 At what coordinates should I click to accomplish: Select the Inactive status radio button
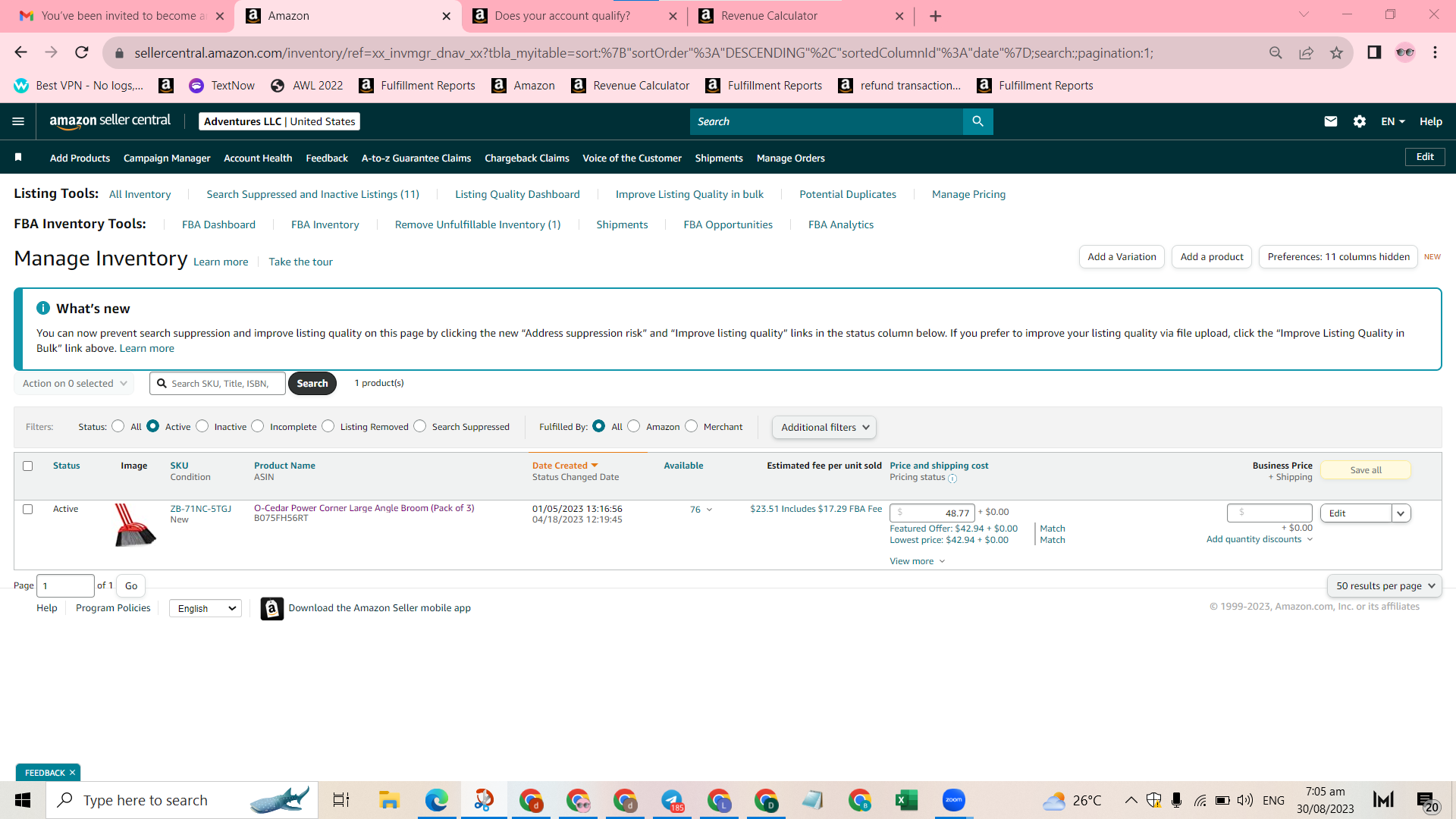202,426
